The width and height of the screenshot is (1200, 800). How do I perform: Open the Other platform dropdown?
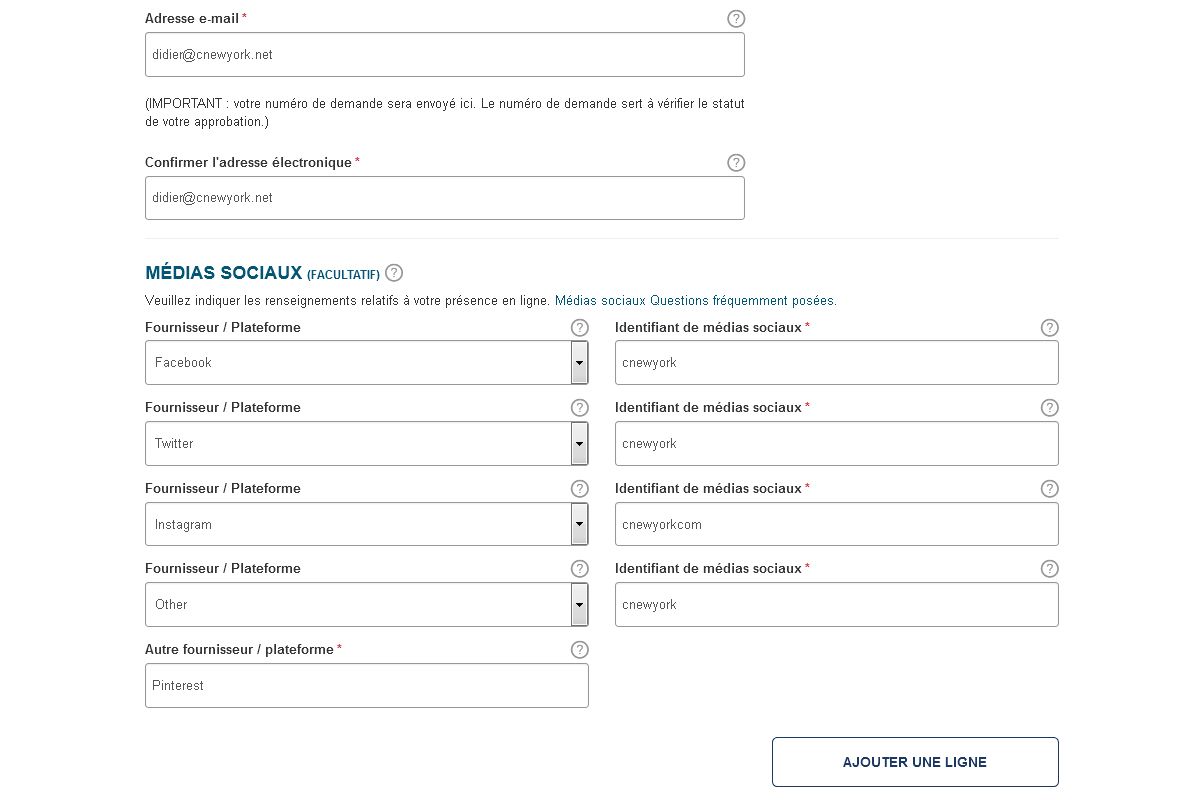579,604
